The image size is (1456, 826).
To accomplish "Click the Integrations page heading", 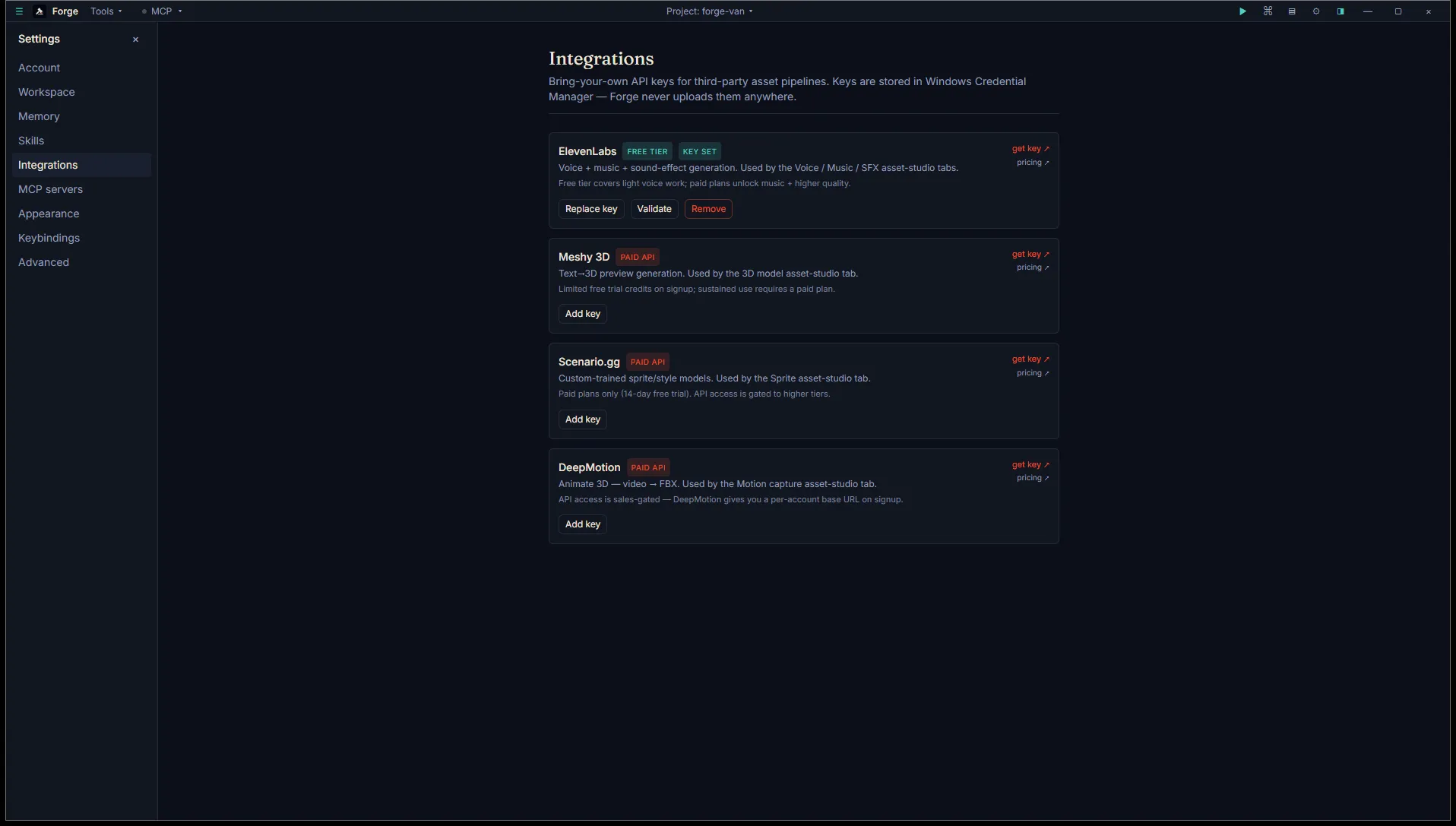I will pyautogui.click(x=601, y=59).
